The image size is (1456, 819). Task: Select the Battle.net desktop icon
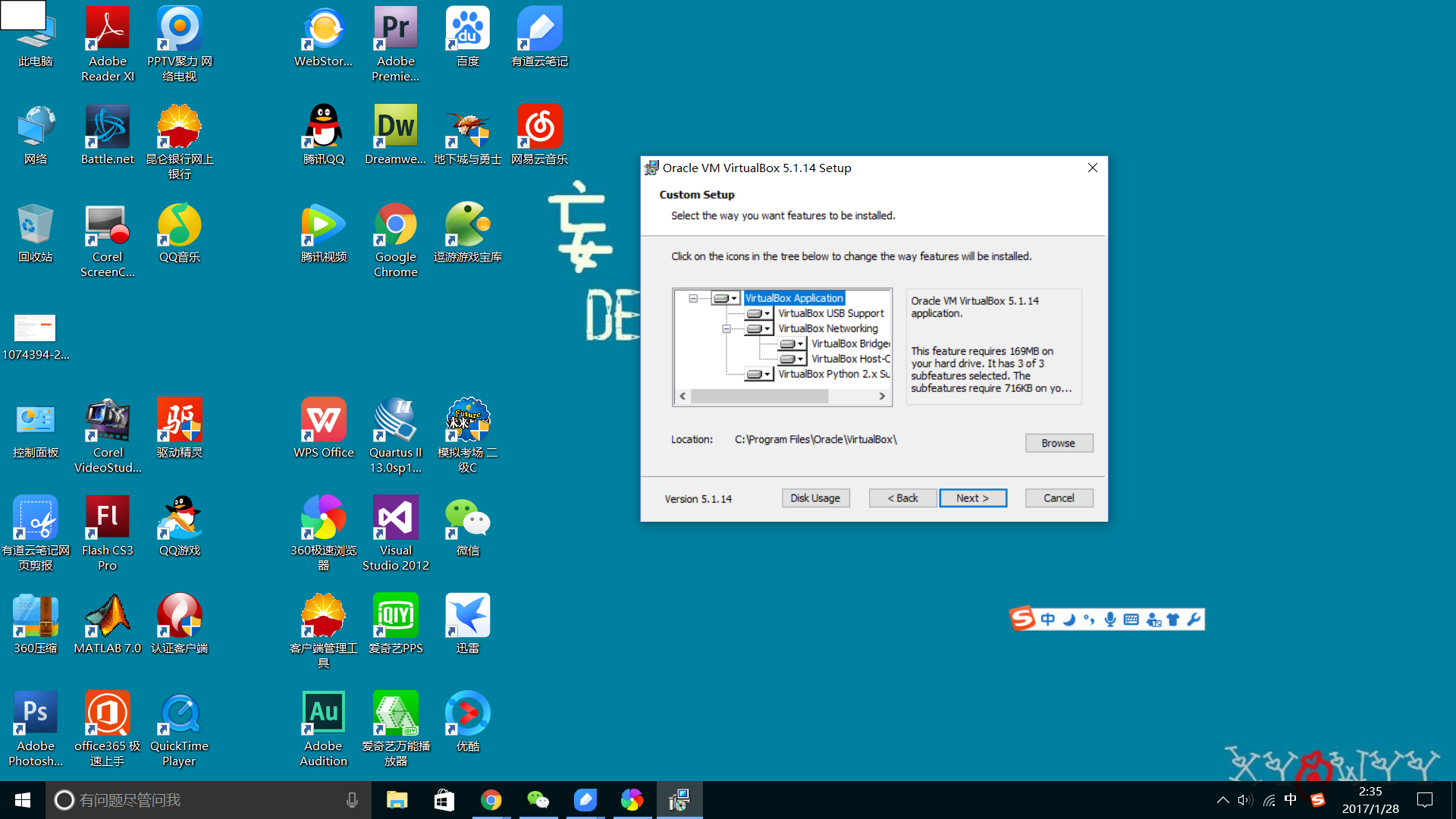(x=108, y=135)
